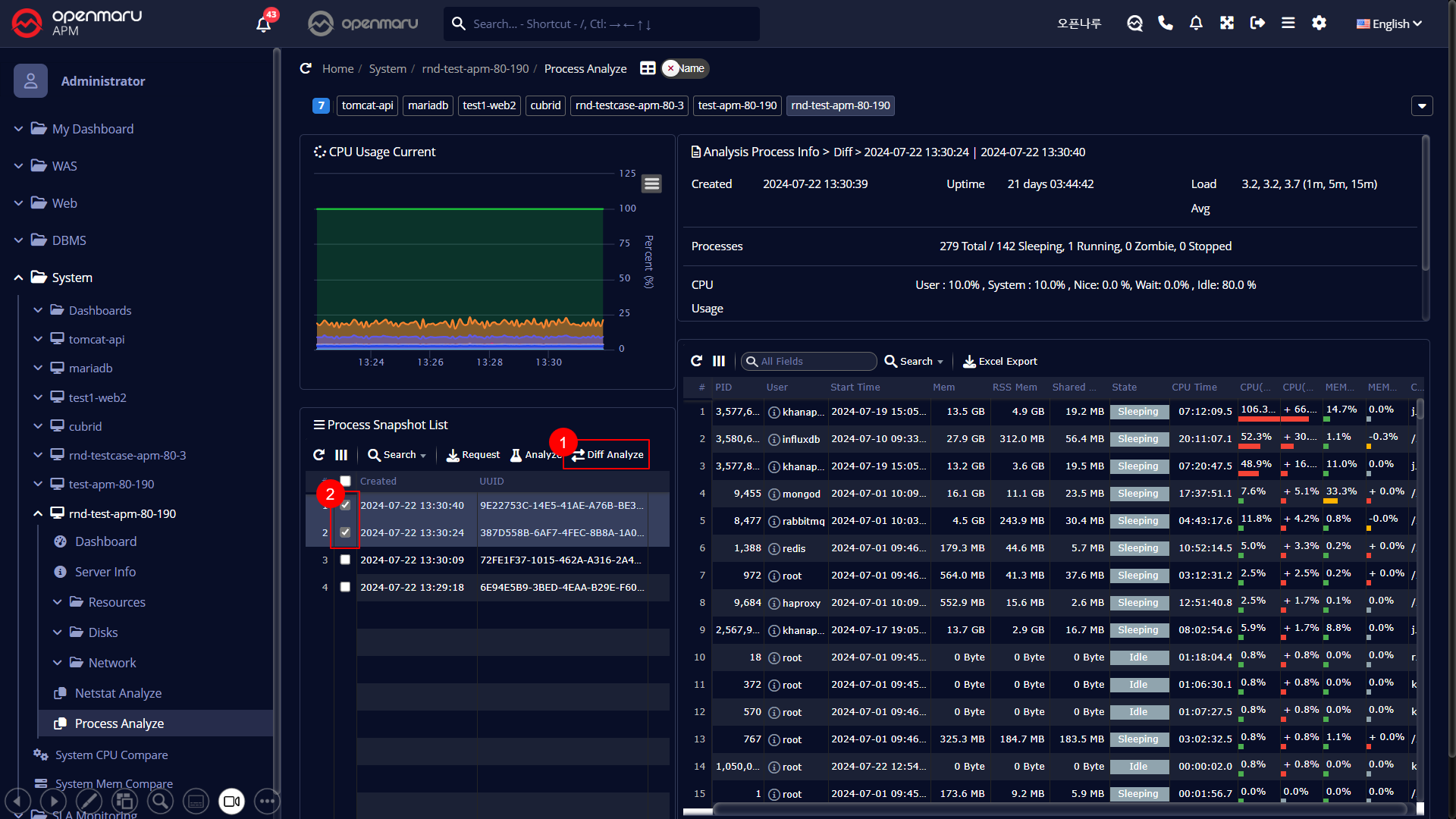Image resolution: width=1456 pixels, height=819 pixels.
Task: Expand the server tabs dropdown arrow
Action: [1422, 106]
